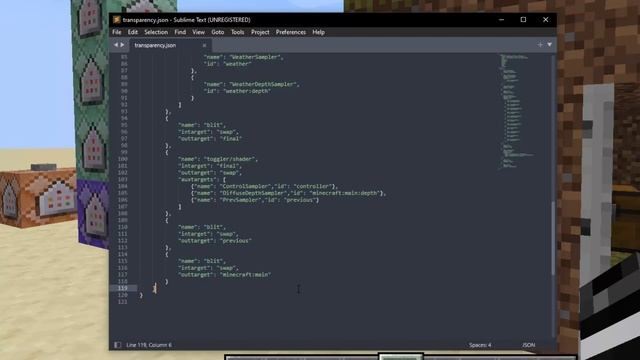The width and height of the screenshot is (640, 360).
Task: Open the Tools menu
Action: coord(238,32)
